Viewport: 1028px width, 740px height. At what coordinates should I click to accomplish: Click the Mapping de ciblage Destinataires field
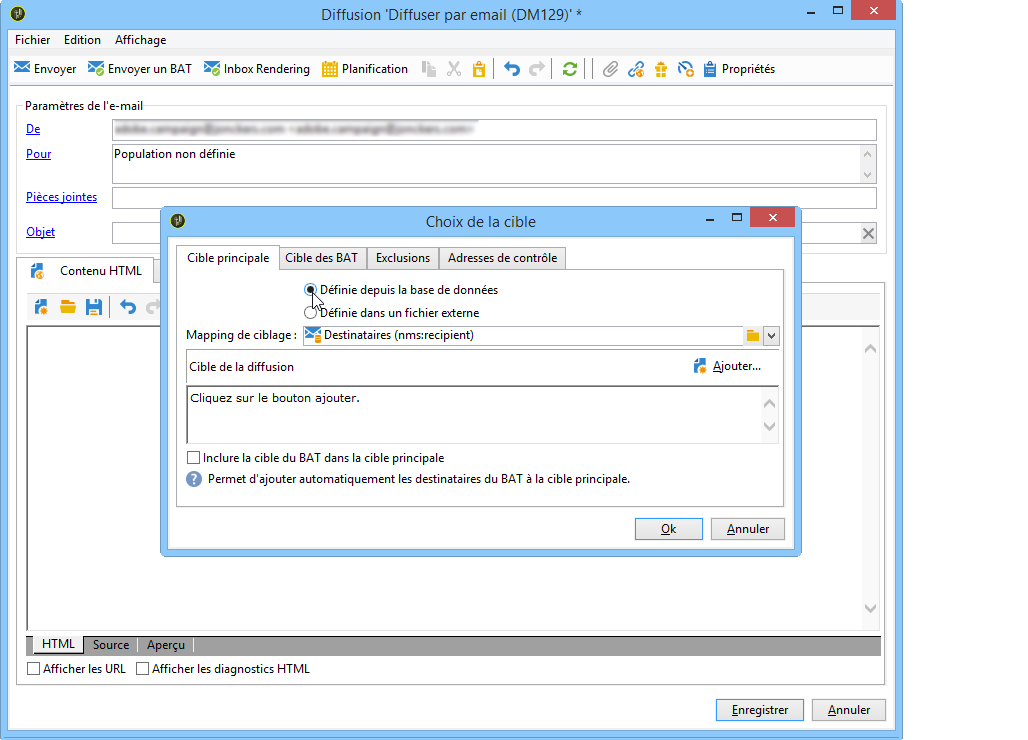click(523, 336)
